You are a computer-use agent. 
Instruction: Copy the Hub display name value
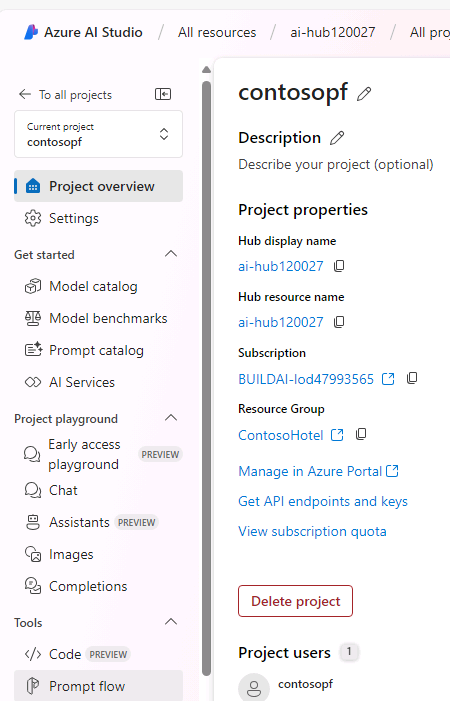(339, 266)
